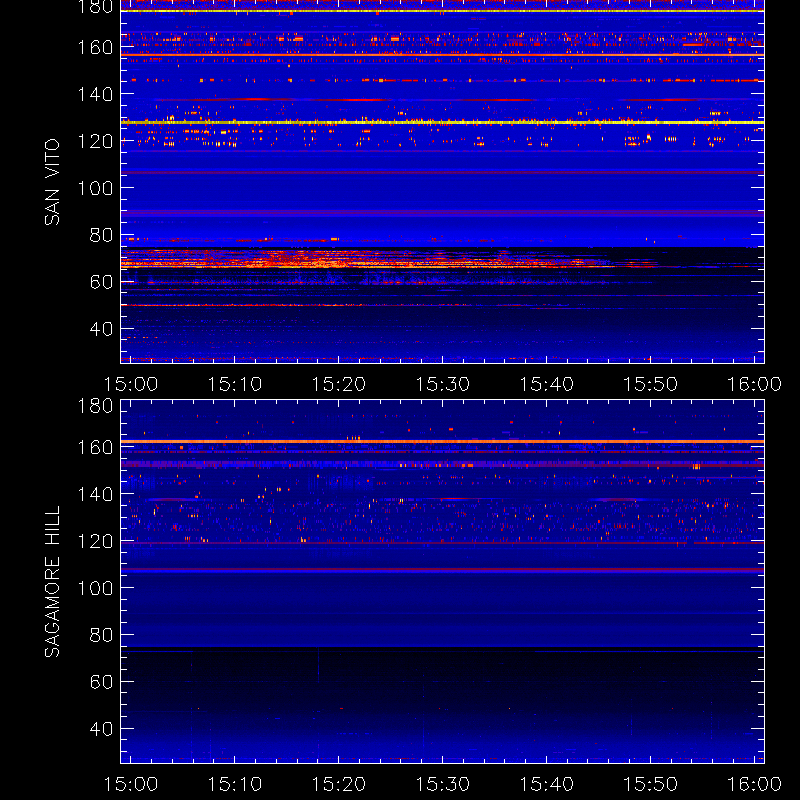Viewport: 800px width, 800px height.
Task: Click the SAN VITO vertical axis title
Action: click(52, 182)
